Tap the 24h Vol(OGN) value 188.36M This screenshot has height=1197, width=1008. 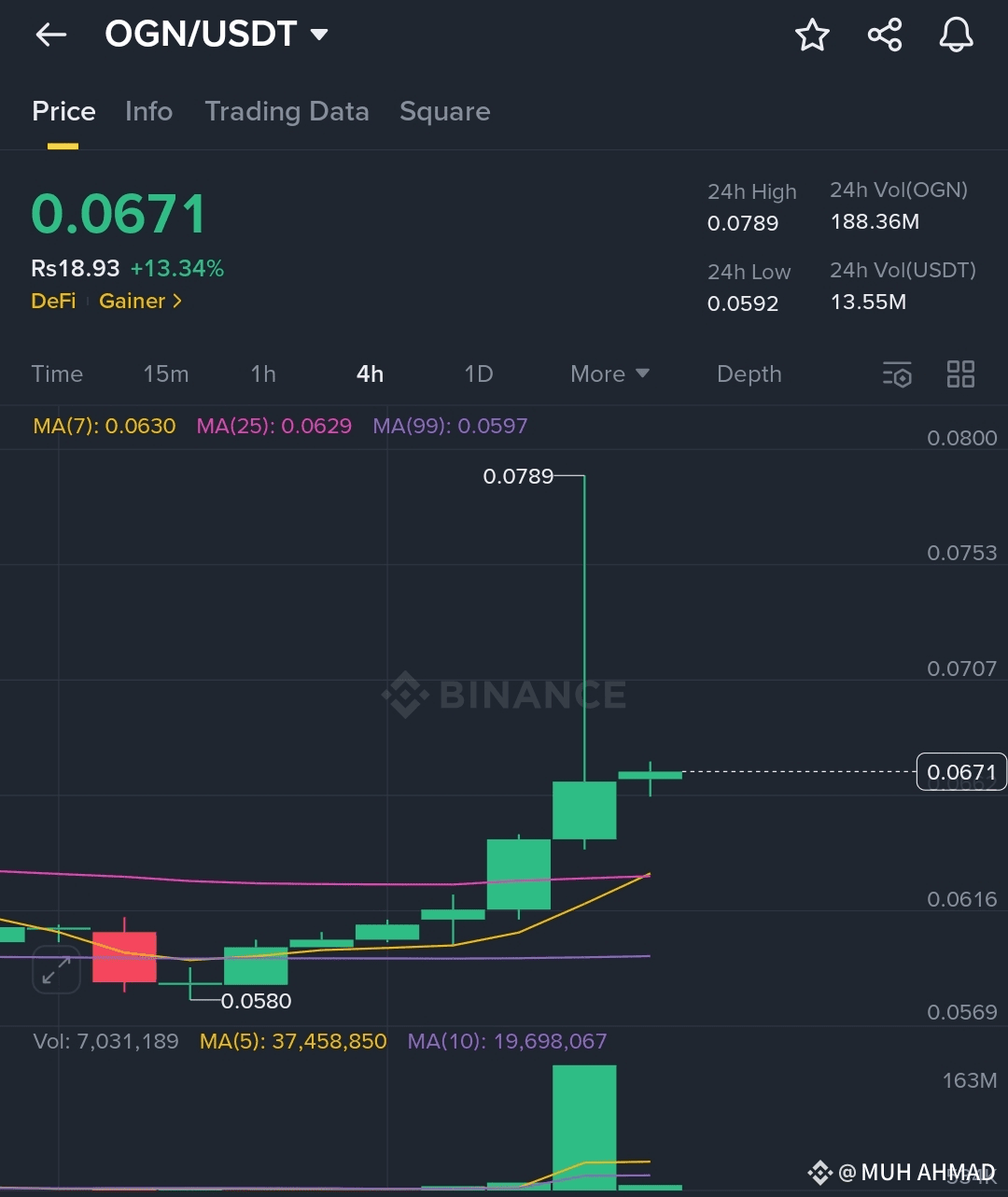[875, 222]
